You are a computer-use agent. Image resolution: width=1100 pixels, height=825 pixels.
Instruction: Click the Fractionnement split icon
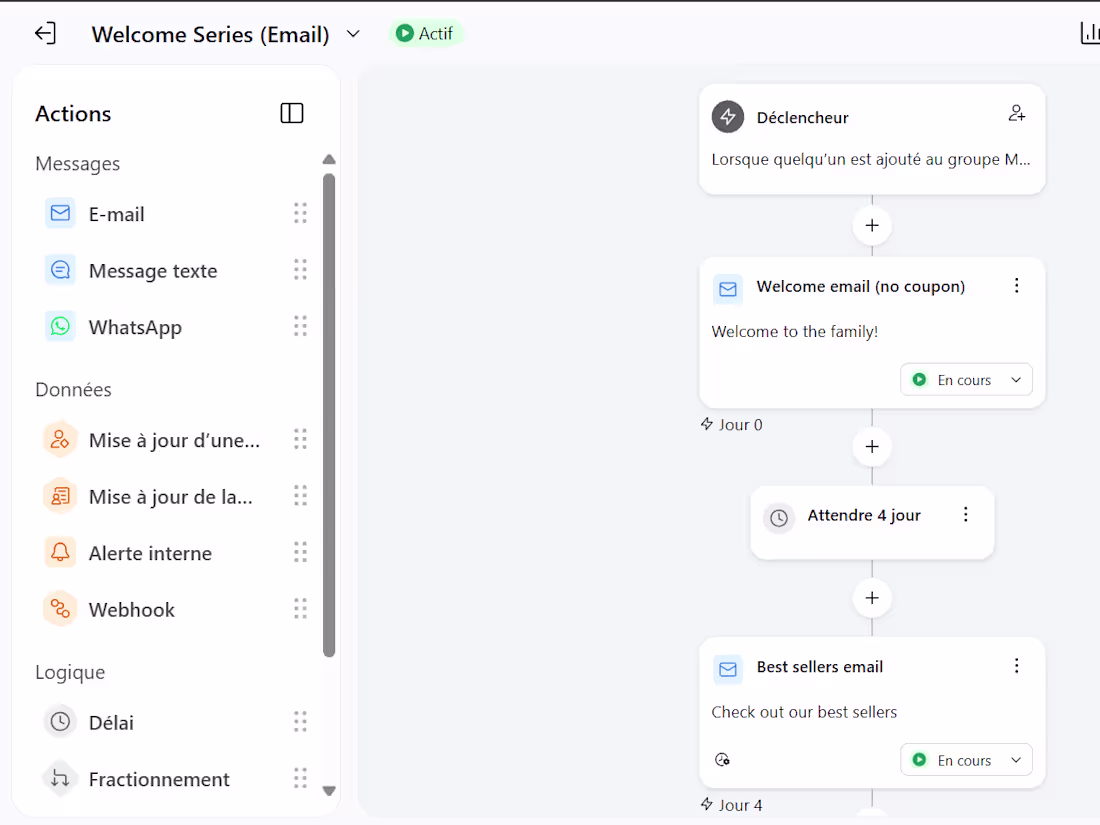[60, 779]
